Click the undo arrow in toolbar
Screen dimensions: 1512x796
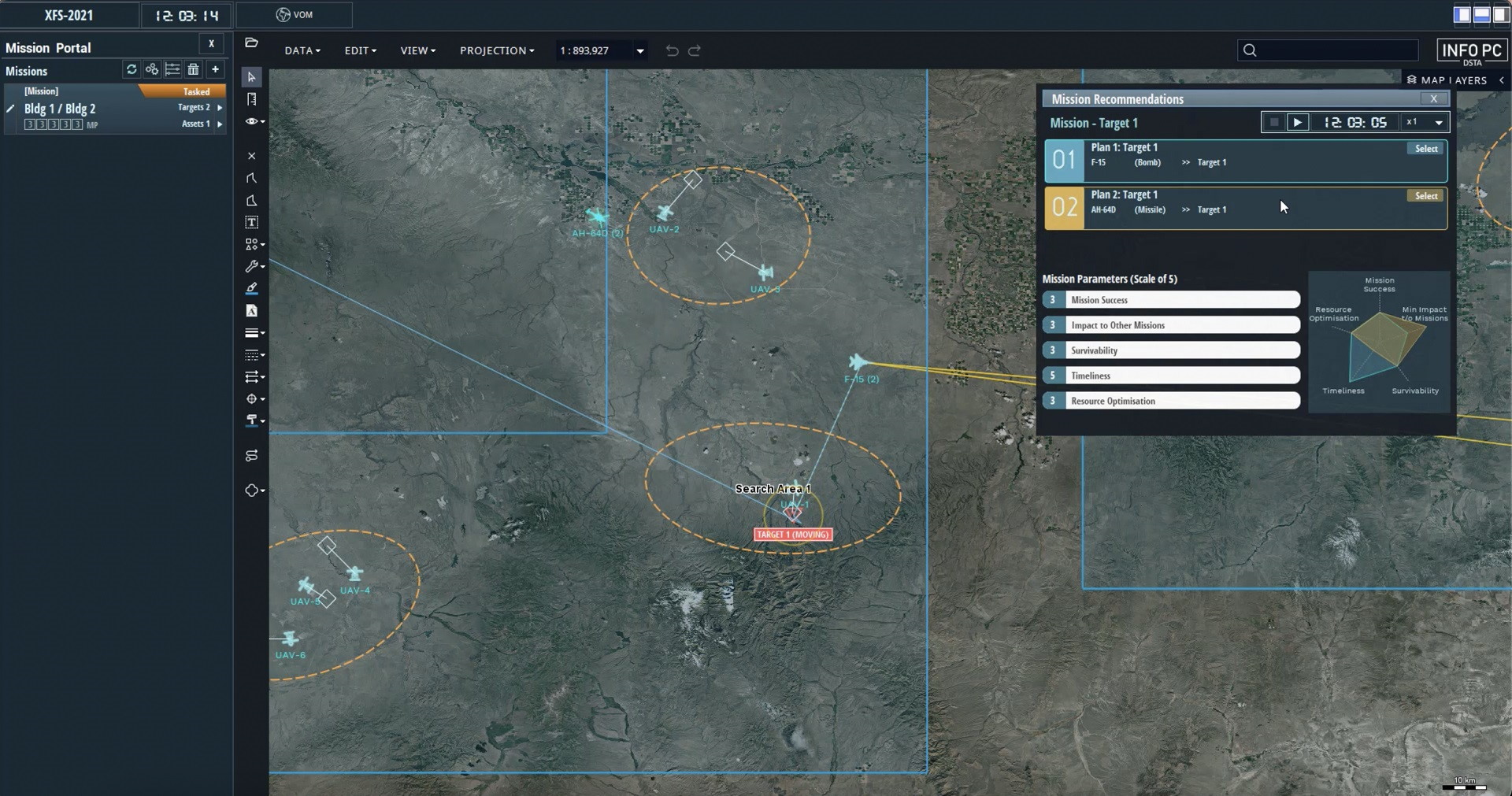pos(672,51)
